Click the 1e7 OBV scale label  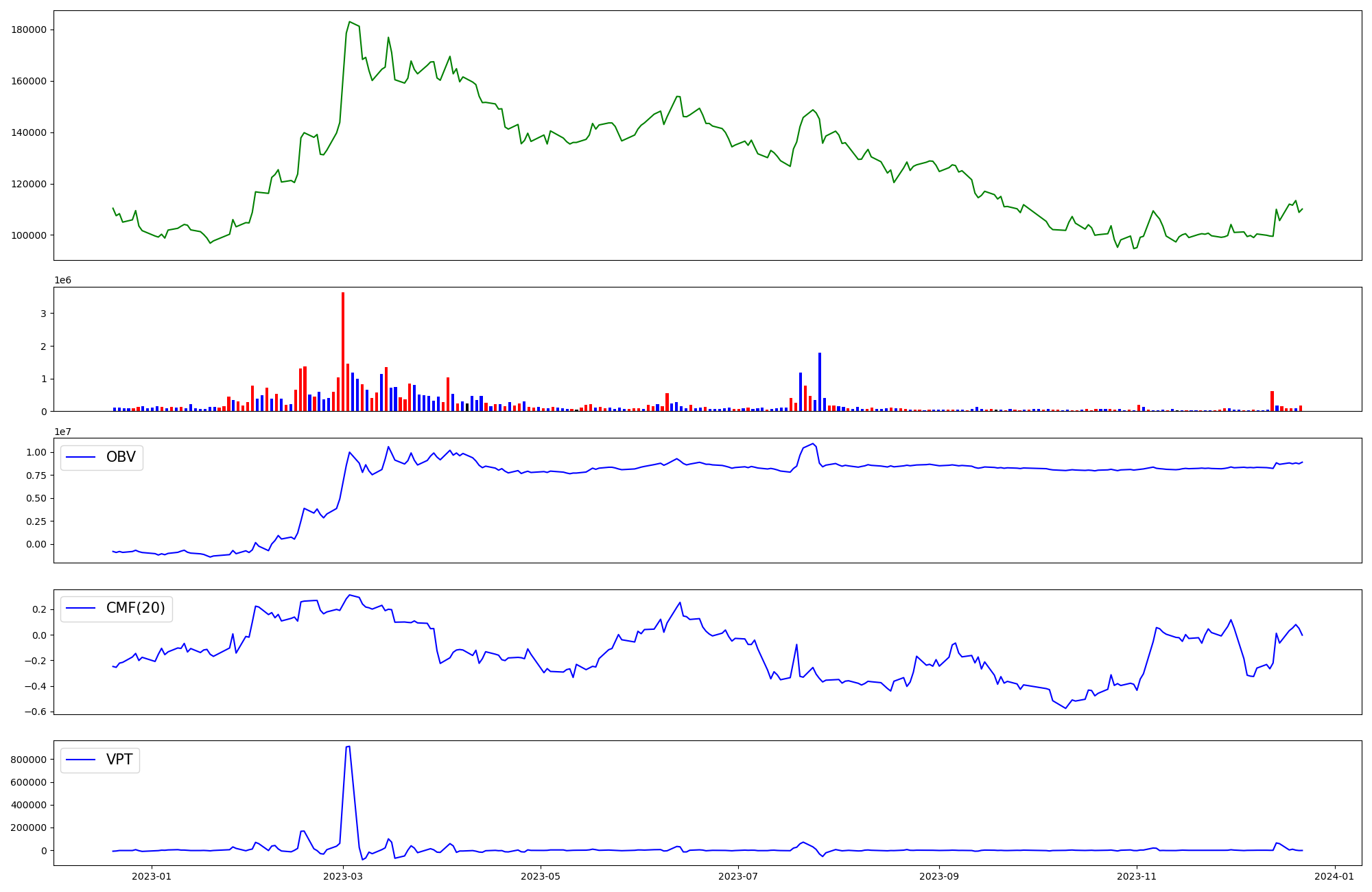click(x=62, y=432)
